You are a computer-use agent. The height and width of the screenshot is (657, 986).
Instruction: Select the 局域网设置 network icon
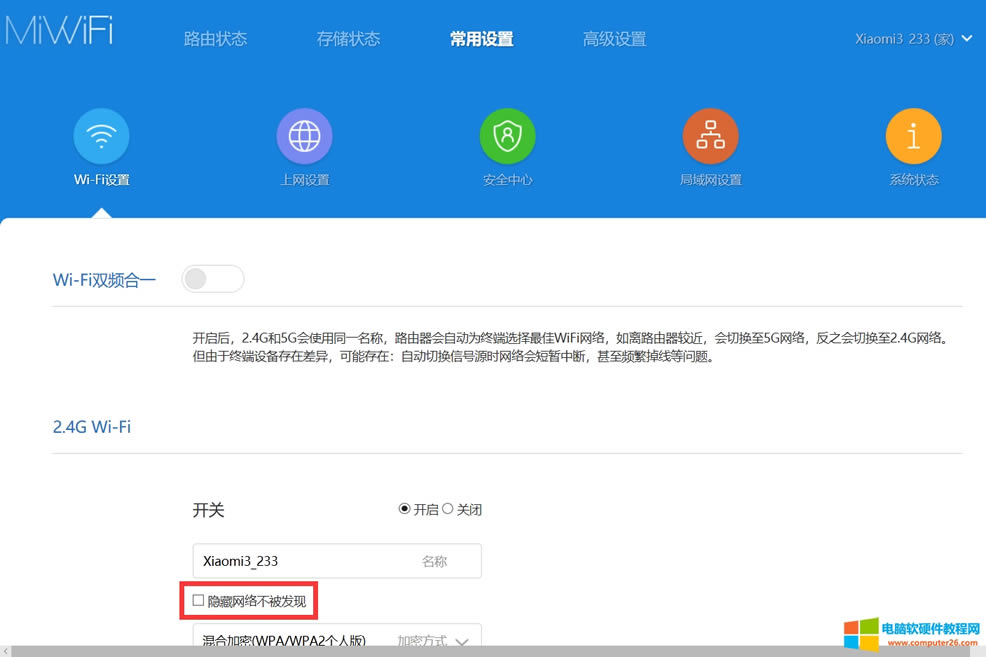point(710,137)
